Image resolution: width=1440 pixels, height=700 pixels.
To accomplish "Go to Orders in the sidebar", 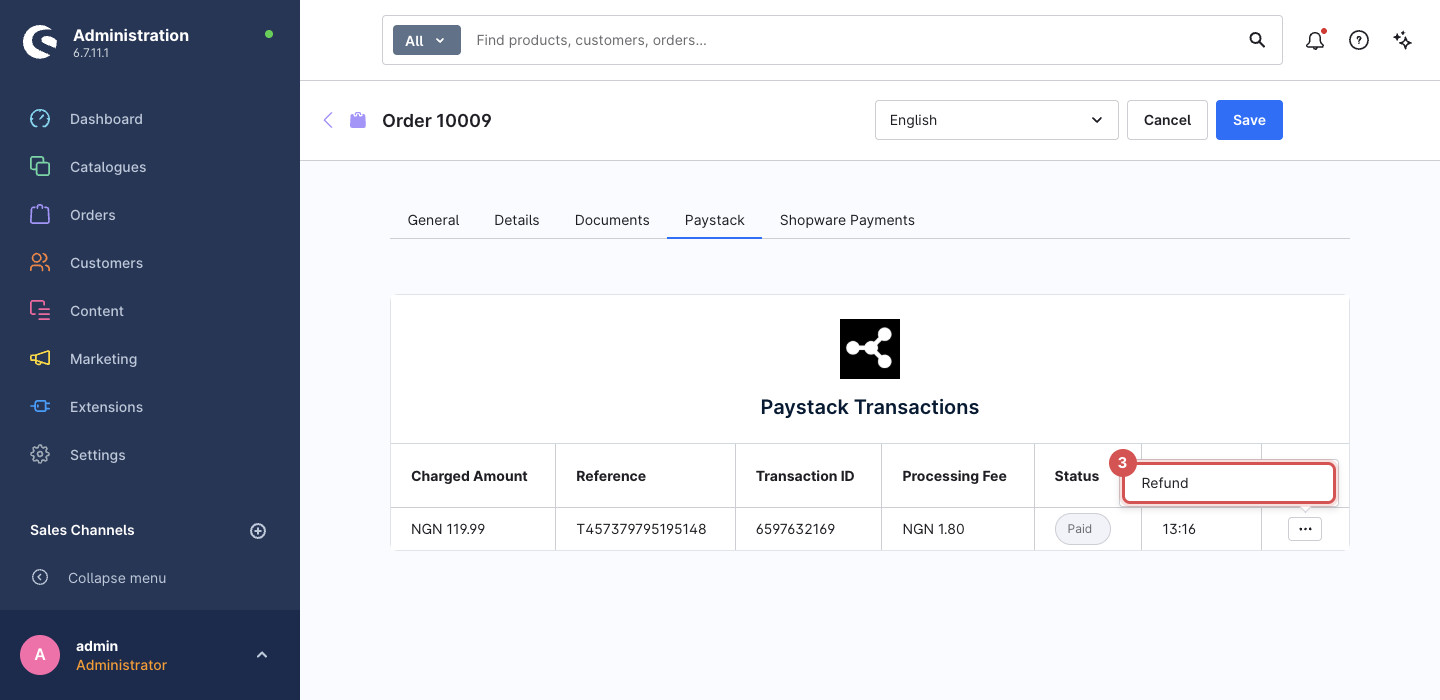I will (x=93, y=215).
